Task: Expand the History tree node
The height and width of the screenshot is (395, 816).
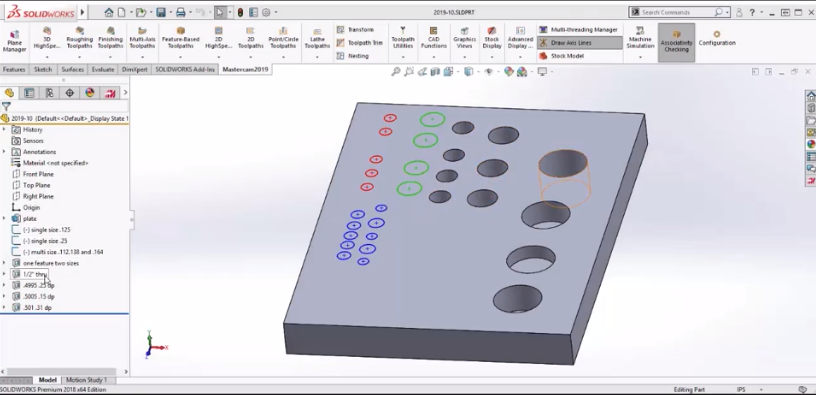Action: pos(5,130)
